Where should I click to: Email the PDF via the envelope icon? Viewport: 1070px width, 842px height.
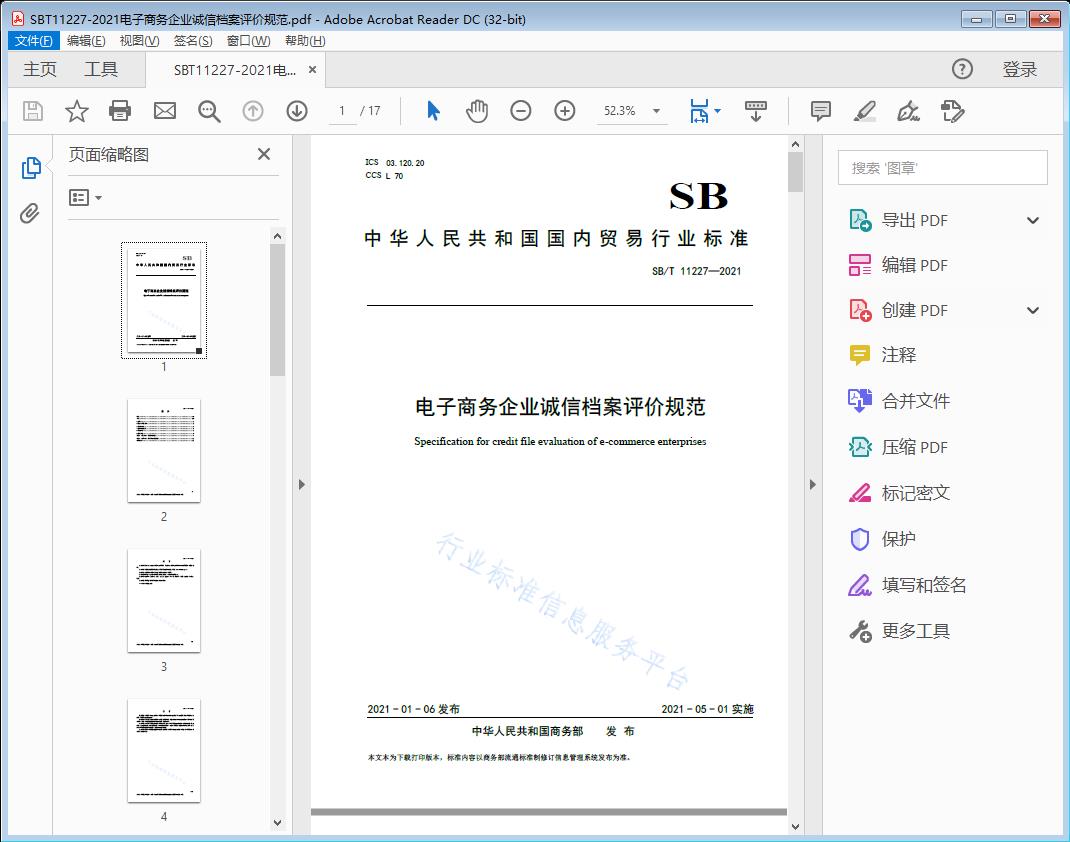click(x=164, y=111)
